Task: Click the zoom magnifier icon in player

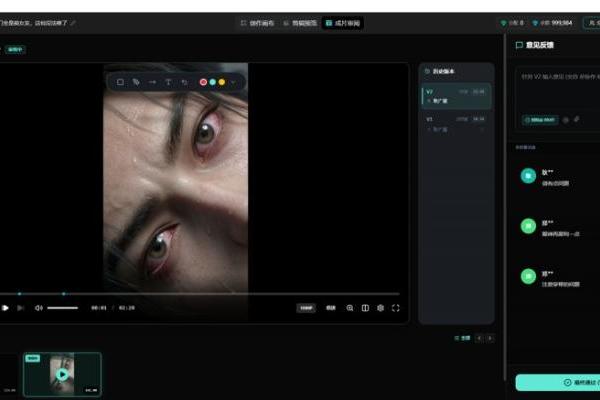Action: (350, 308)
